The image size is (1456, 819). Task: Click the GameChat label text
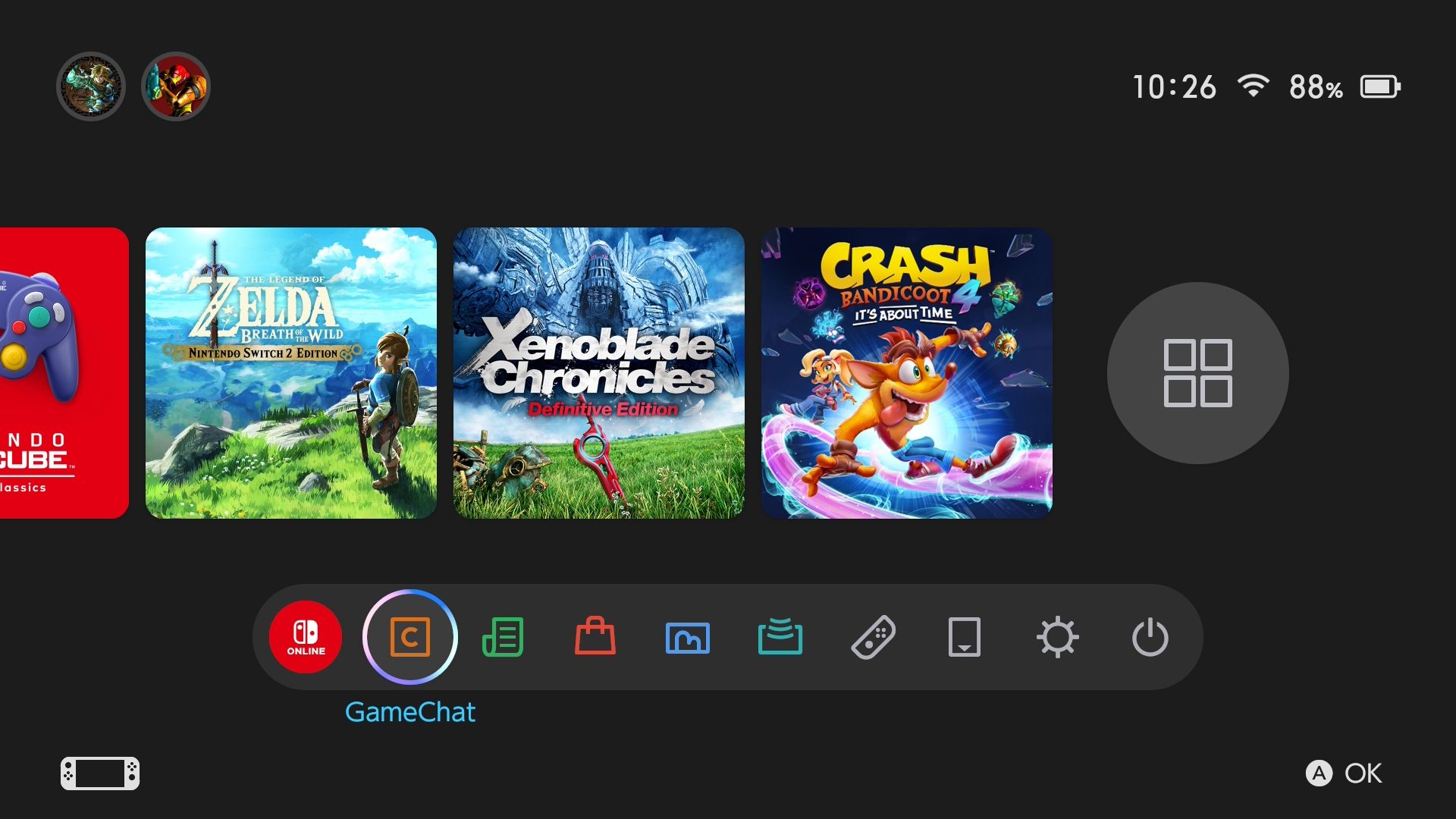(x=410, y=712)
